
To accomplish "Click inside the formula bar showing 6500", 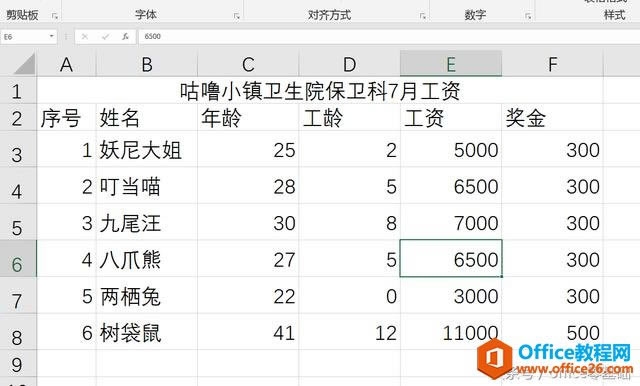I will (389, 36).
